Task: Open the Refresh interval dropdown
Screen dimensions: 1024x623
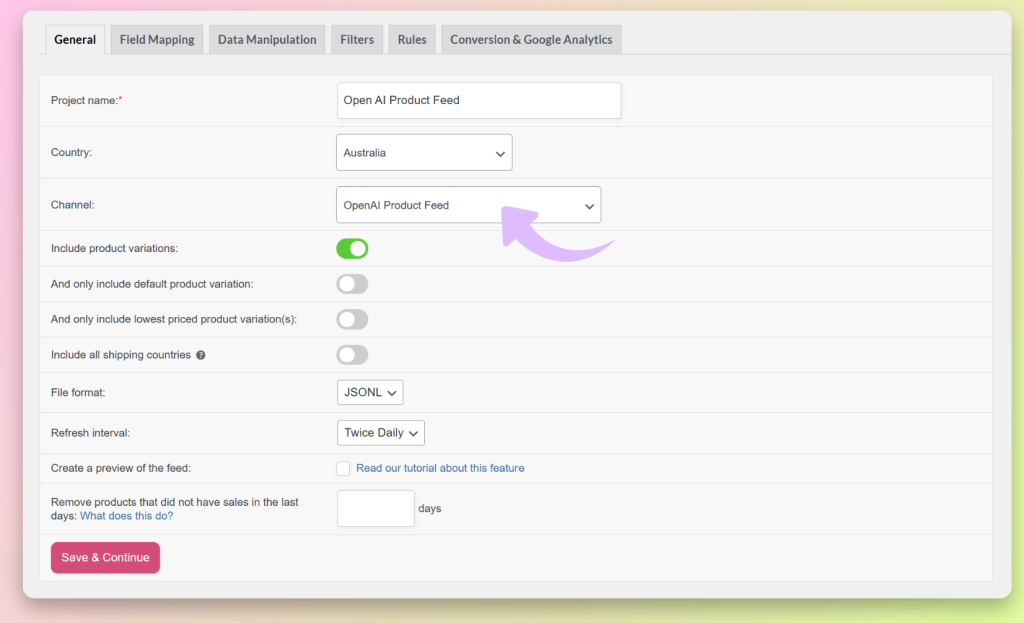Action: coord(380,432)
